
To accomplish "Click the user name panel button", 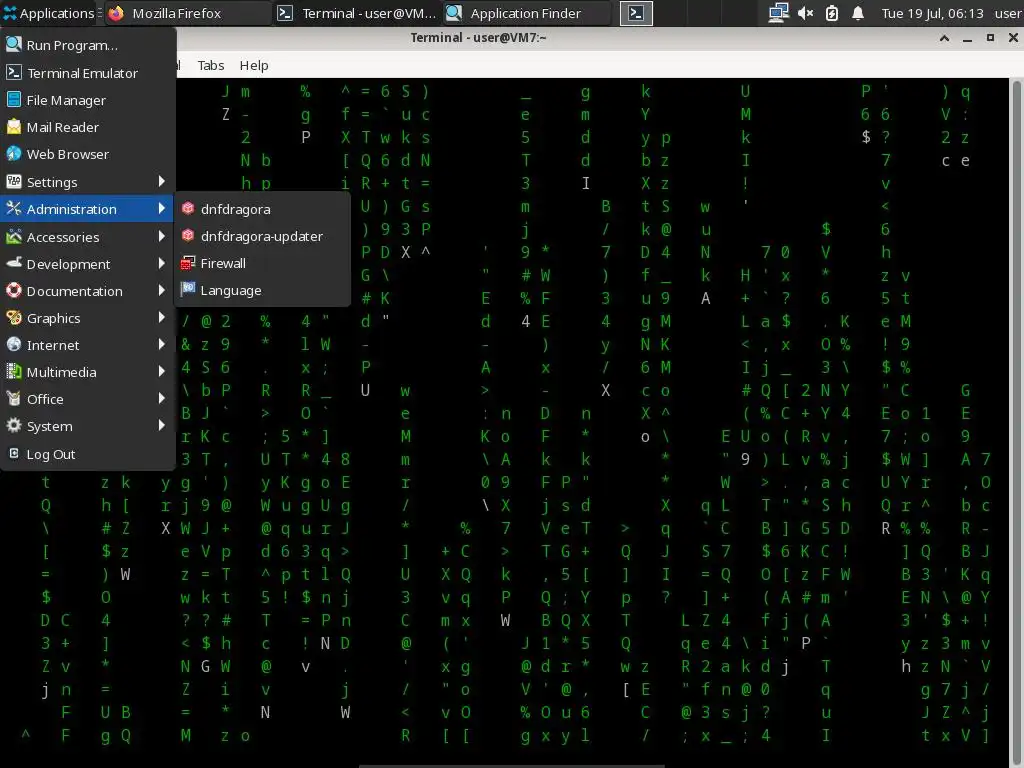I will tap(1008, 13).
